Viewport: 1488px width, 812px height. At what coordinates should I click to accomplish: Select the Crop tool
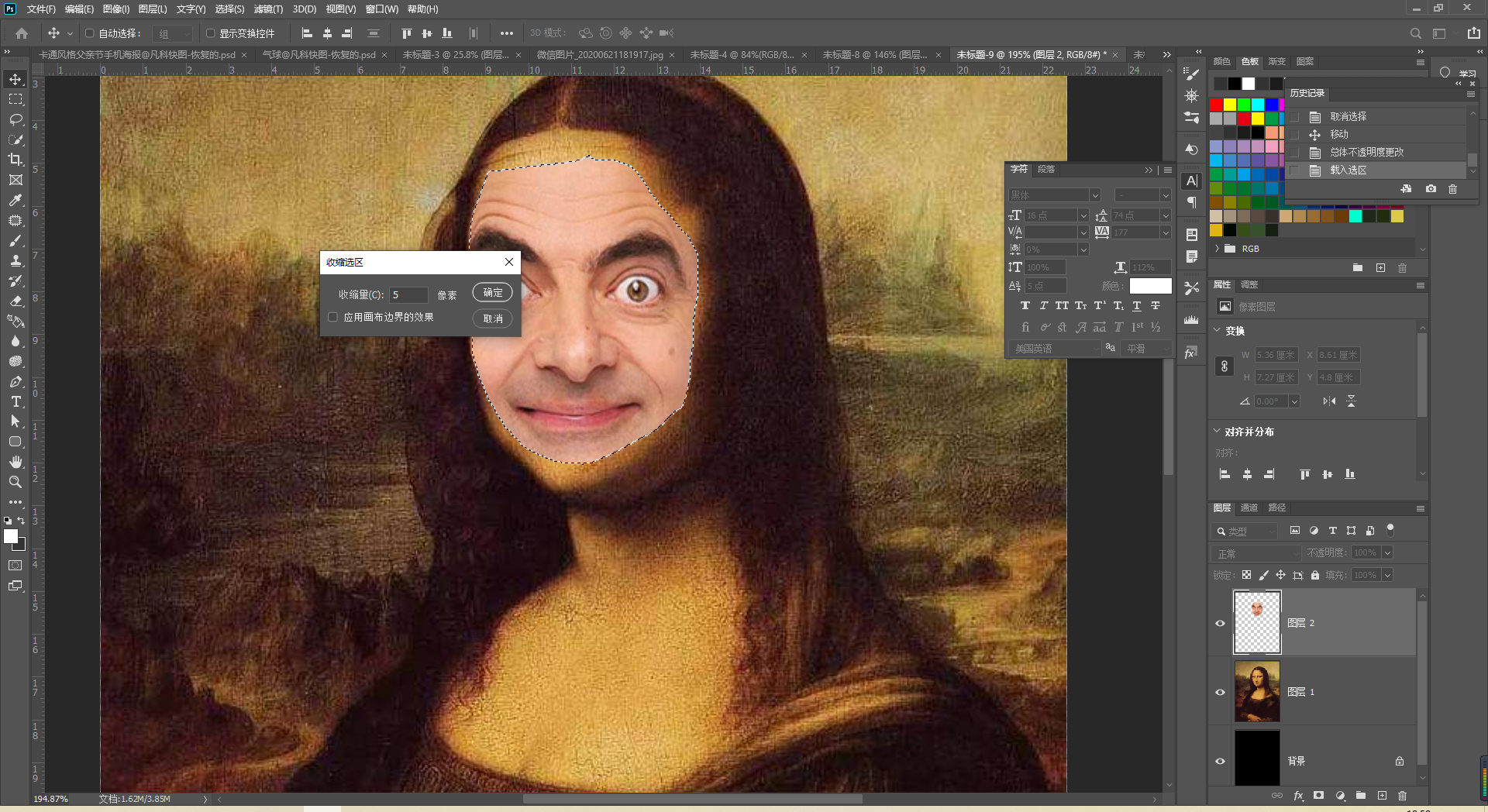[15, 160]
